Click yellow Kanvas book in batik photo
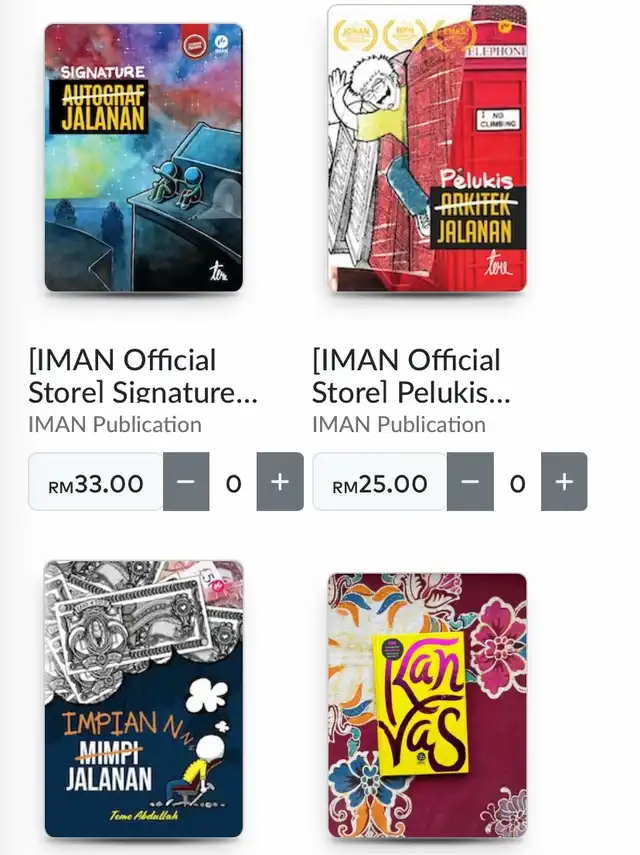 pos(421,703)
